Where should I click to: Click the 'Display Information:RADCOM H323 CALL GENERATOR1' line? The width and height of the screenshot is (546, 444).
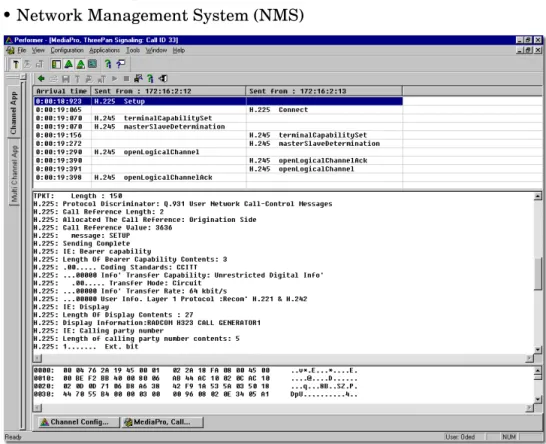147,323
